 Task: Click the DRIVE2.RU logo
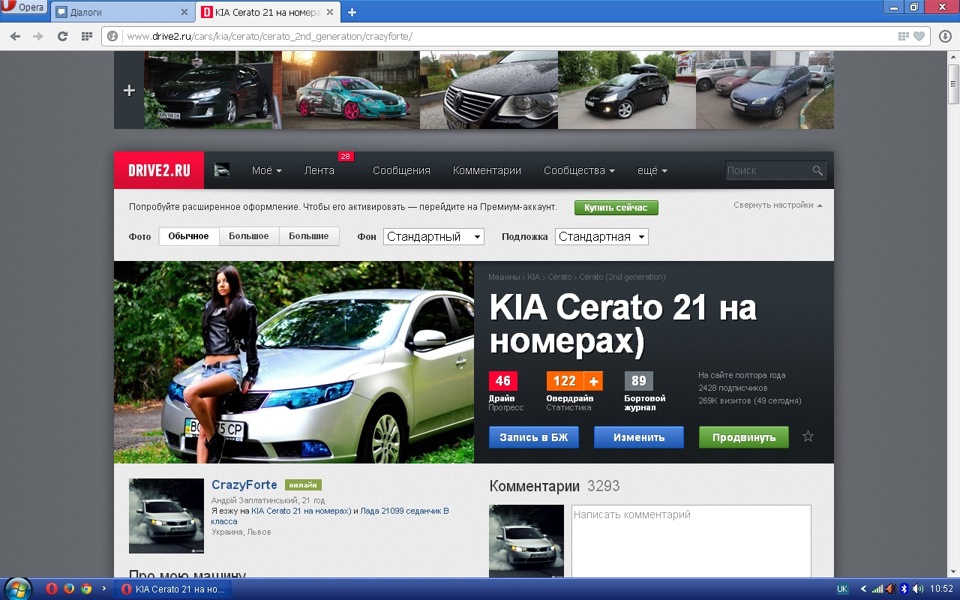(x=159, y=170)
